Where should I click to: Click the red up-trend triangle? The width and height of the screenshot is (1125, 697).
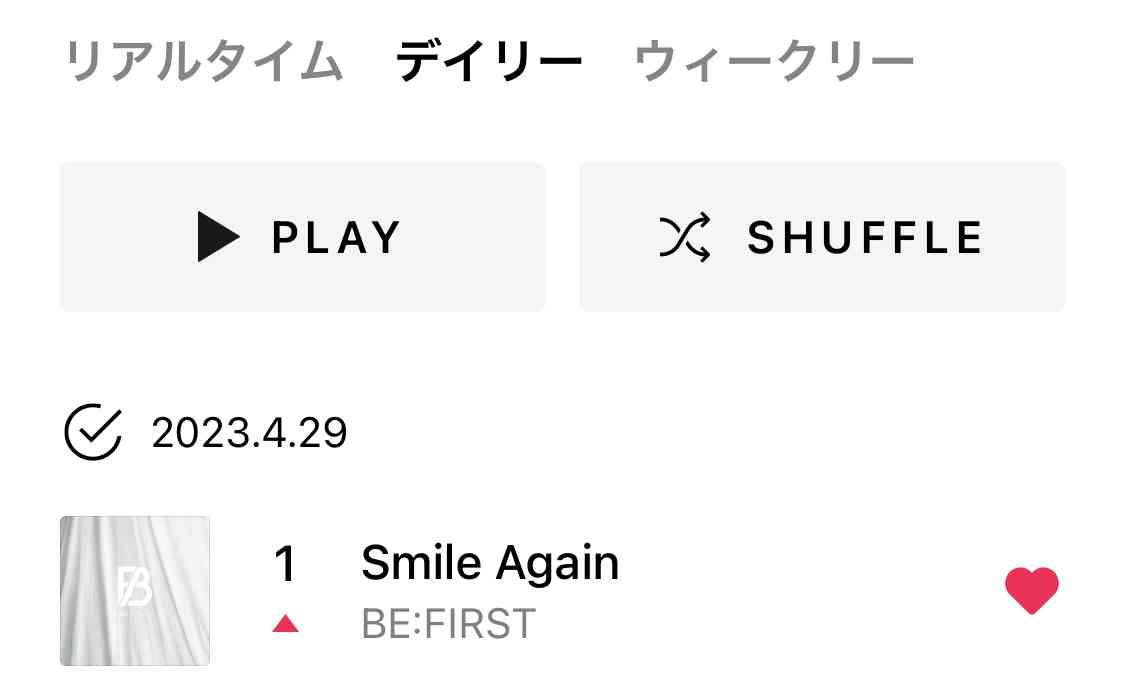[286, 624]
